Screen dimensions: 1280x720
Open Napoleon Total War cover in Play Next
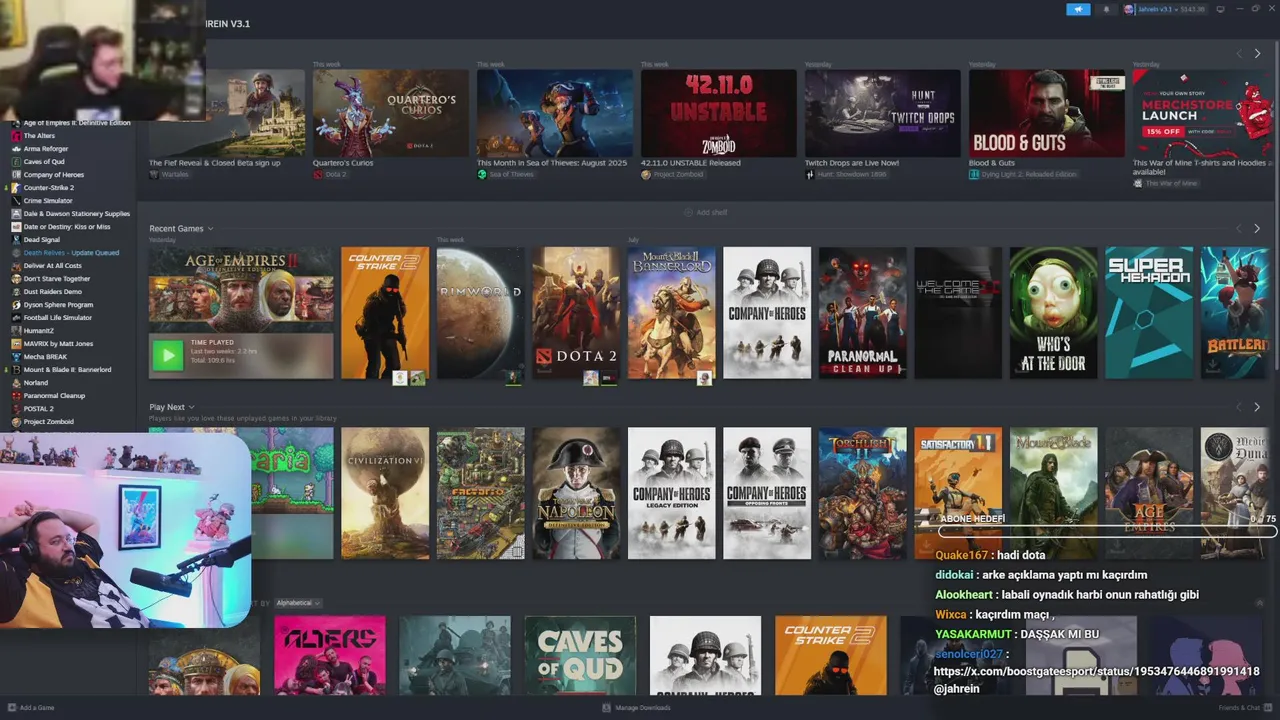pos(576,493)
